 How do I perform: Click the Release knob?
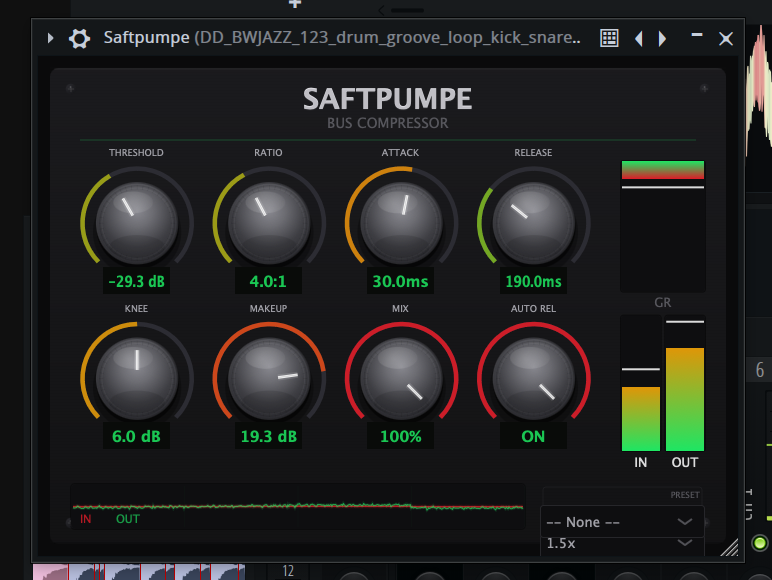pyautogui.click(x=533, y=223)
